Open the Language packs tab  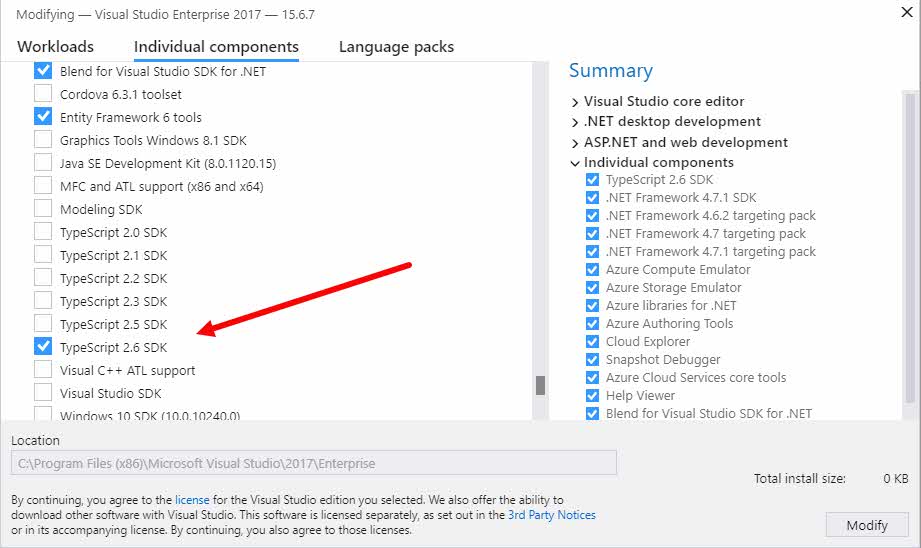coord(396,46)
